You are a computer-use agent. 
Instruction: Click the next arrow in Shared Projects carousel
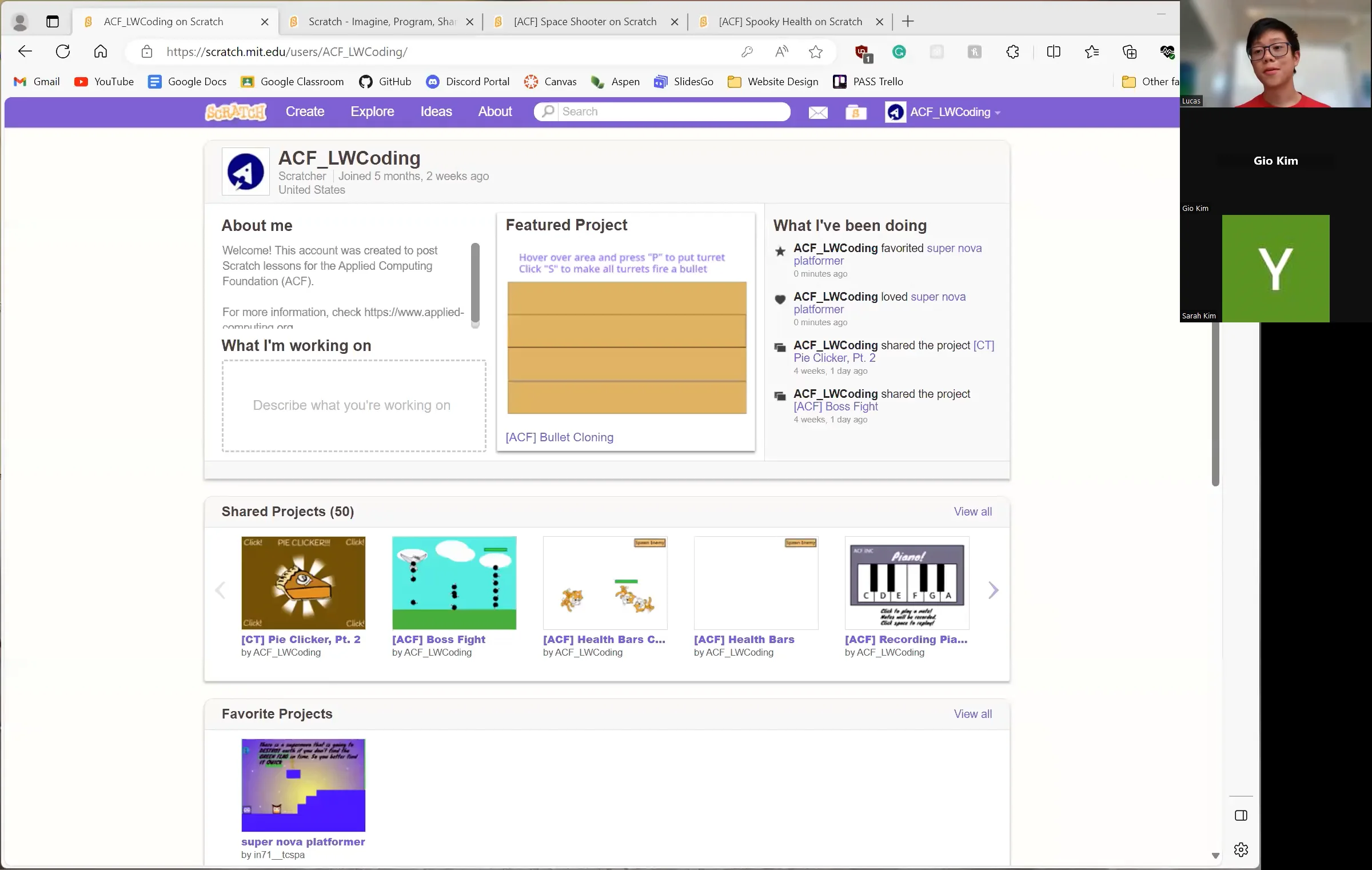coord(994,590)
